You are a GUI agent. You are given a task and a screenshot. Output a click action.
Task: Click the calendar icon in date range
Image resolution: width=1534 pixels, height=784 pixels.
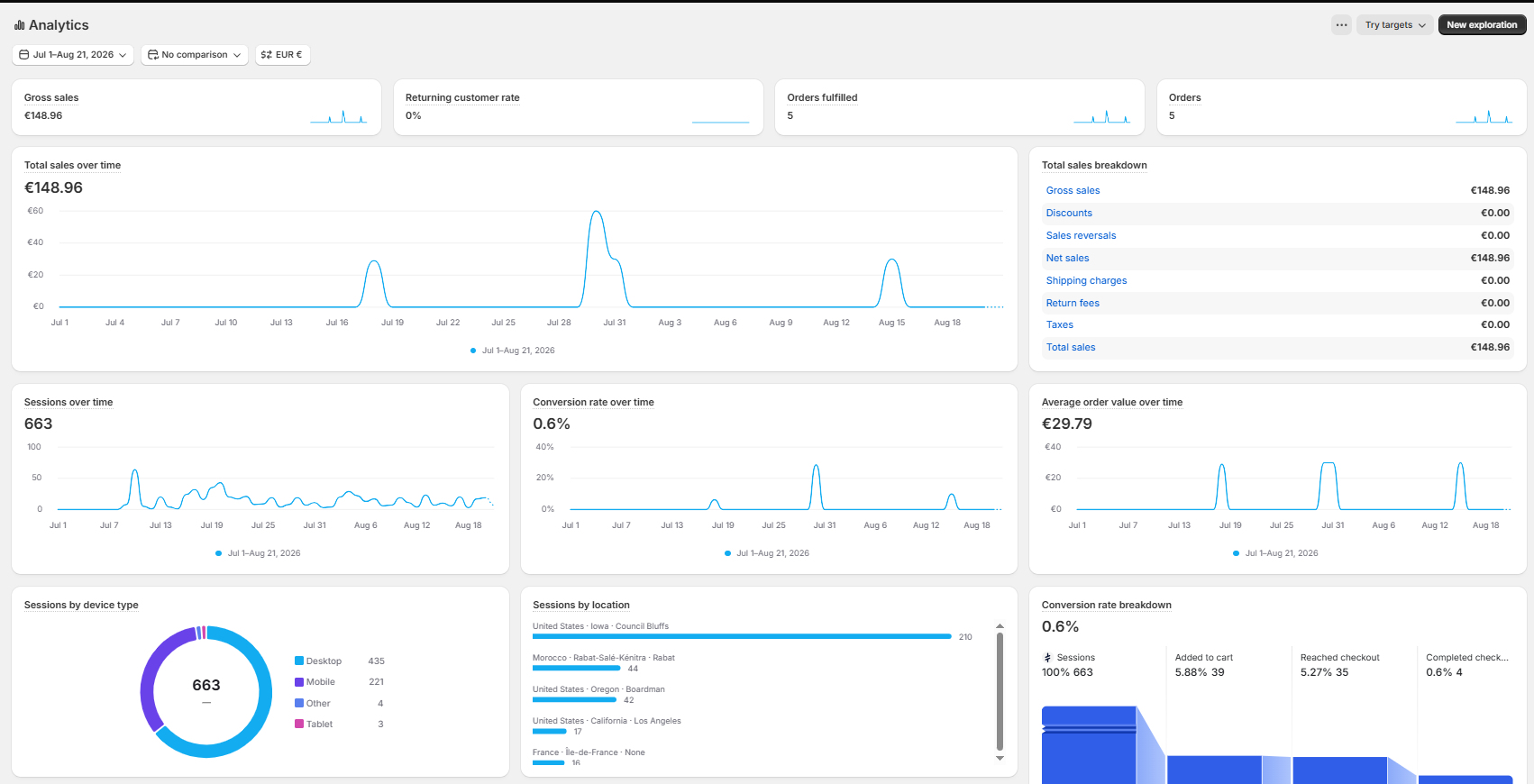[24, 55]
